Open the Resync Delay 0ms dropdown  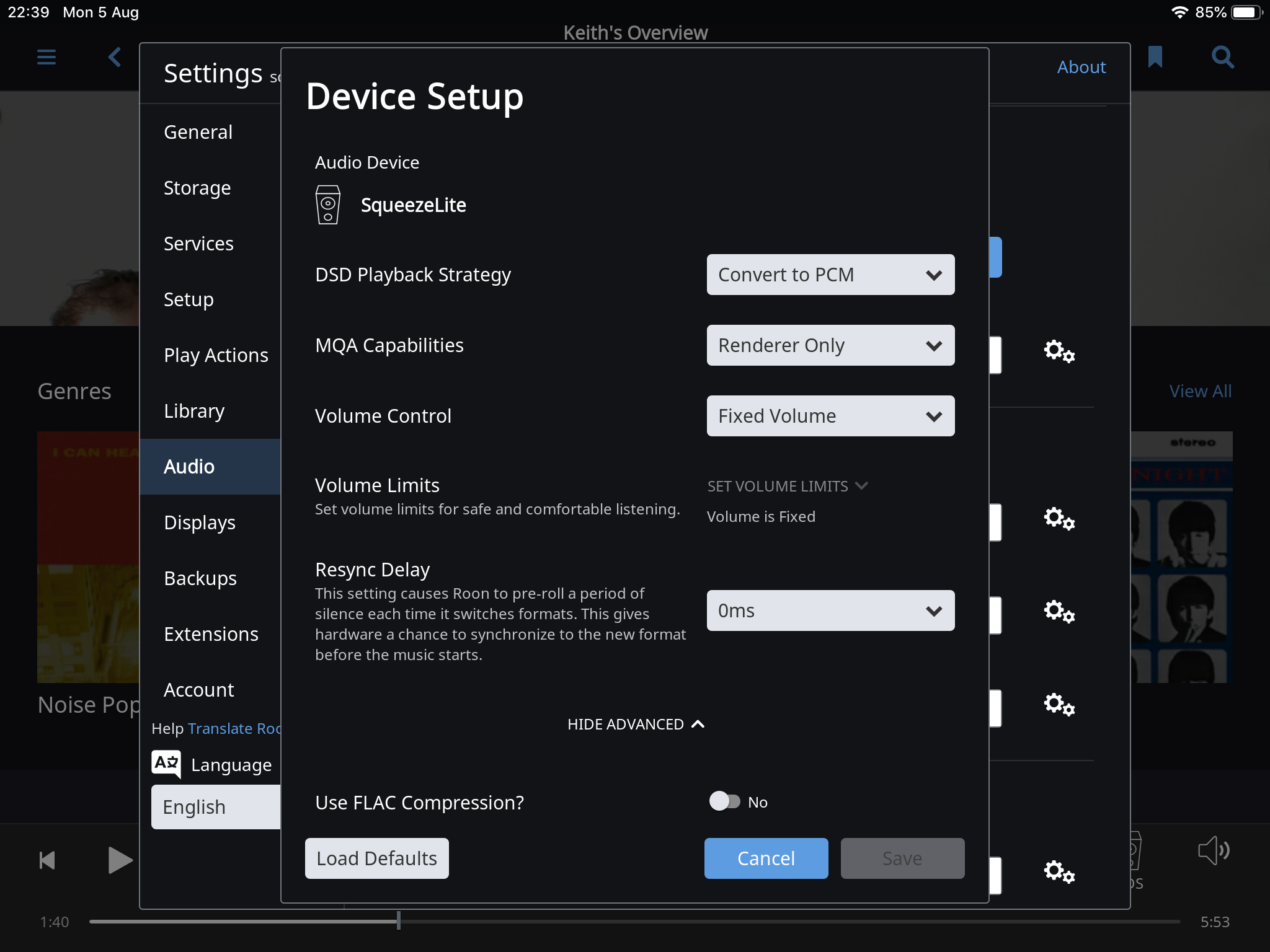coord(830,610)
